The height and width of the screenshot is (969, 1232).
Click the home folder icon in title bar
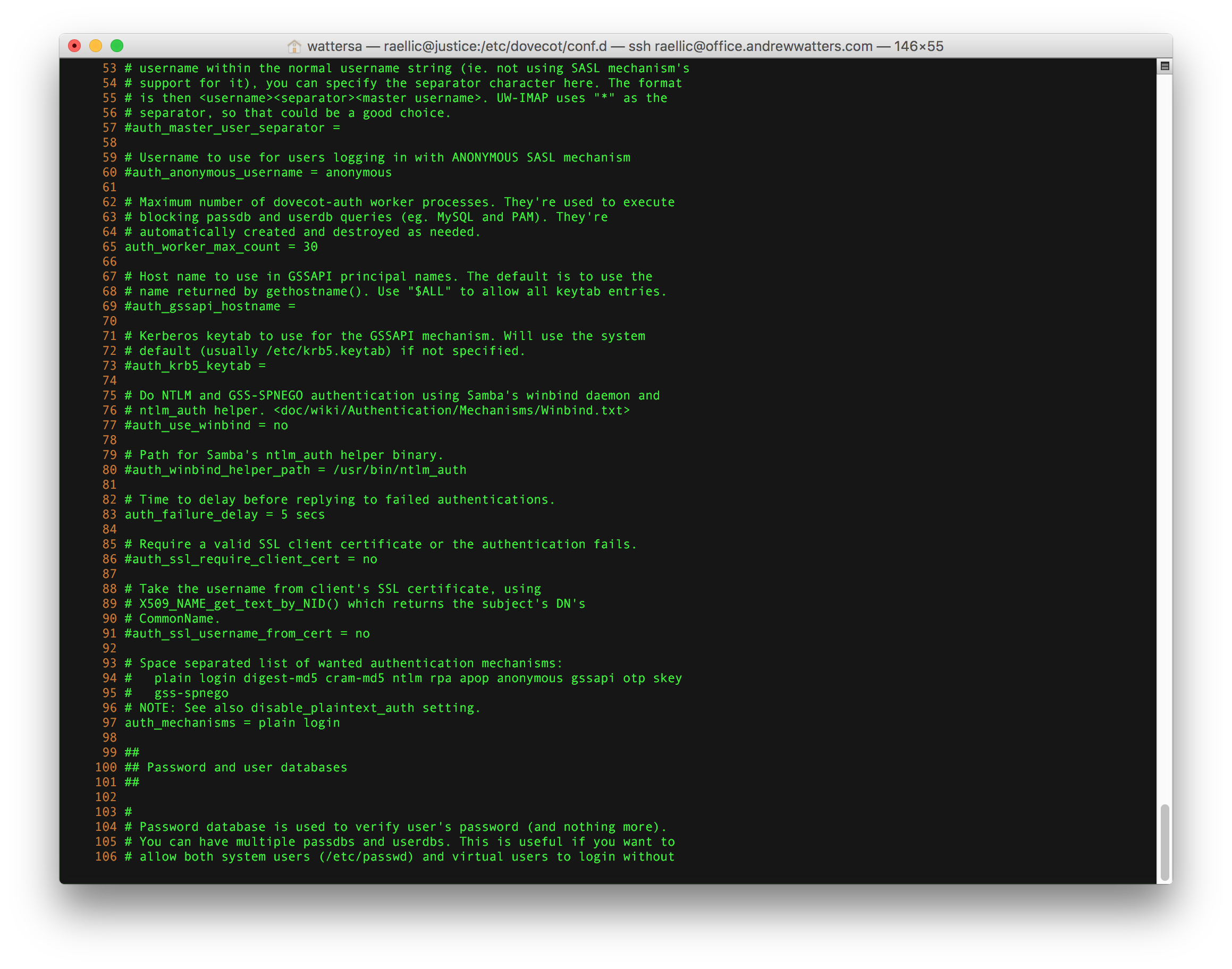(294, 46)
